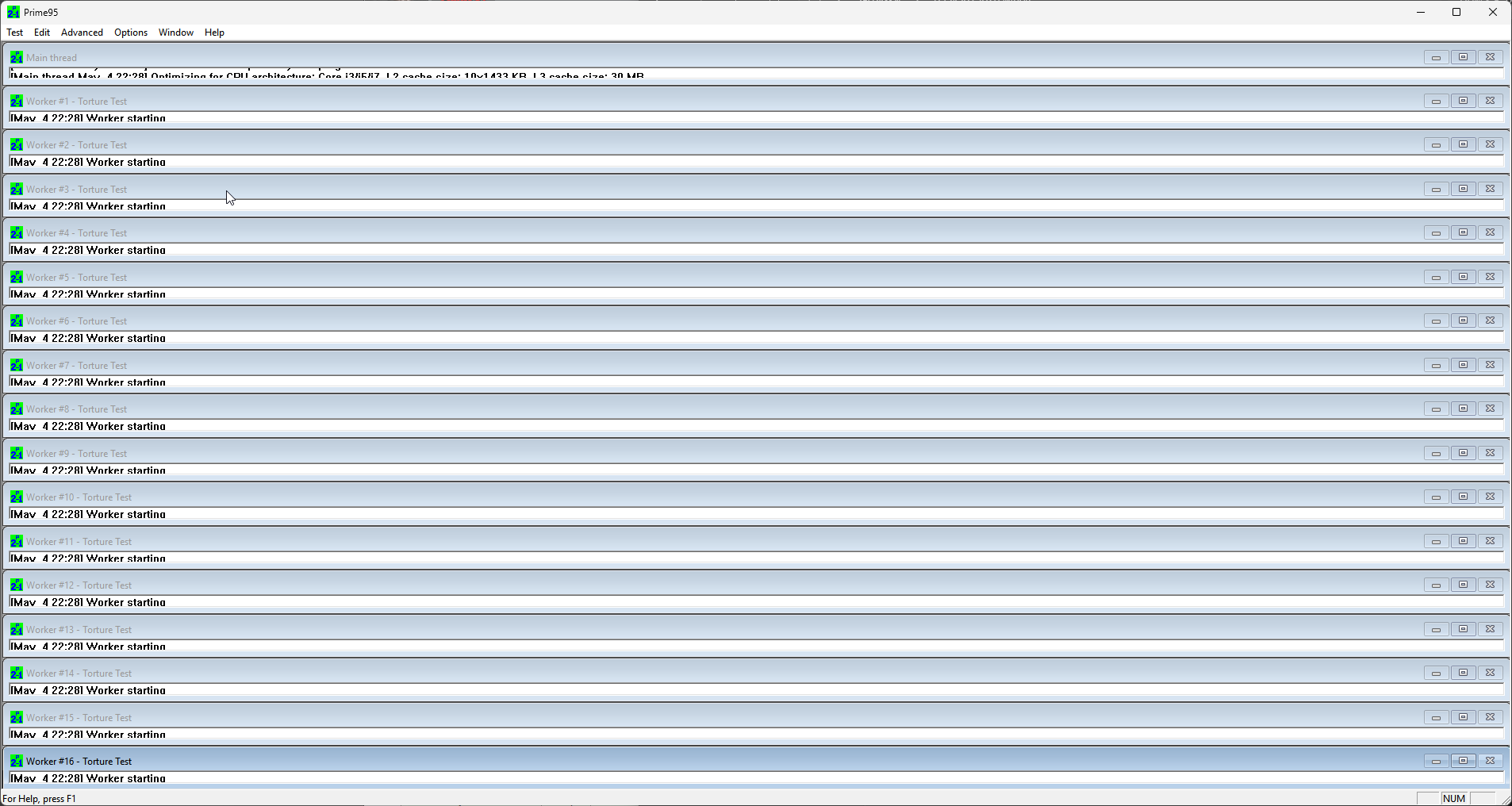The image size is (1512, 806).
Task: Click Worker #2 'Worker starting' log line
Action: (88, 162)
